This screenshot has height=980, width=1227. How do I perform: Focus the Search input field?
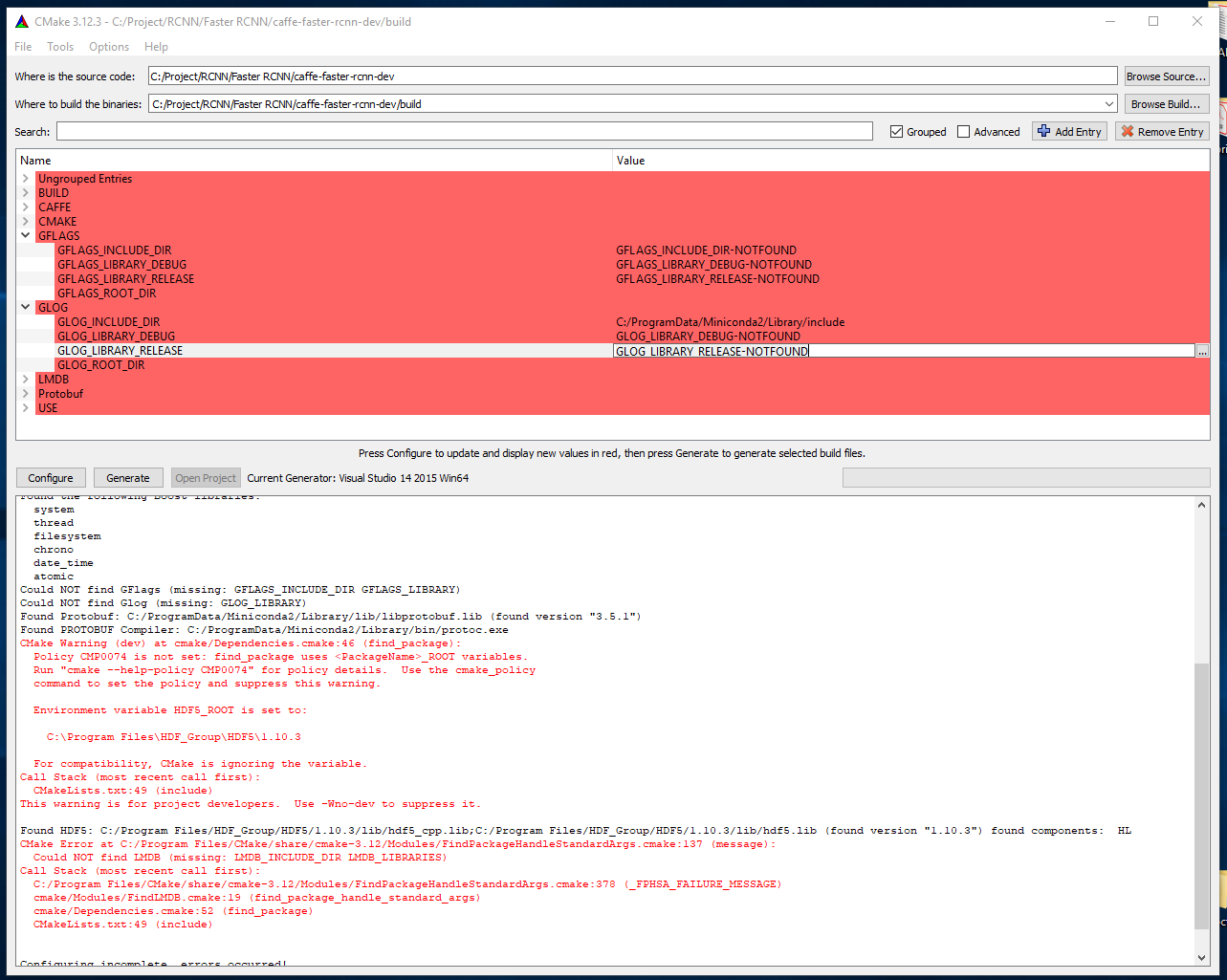pyautogui.click(x=464, y=132)
